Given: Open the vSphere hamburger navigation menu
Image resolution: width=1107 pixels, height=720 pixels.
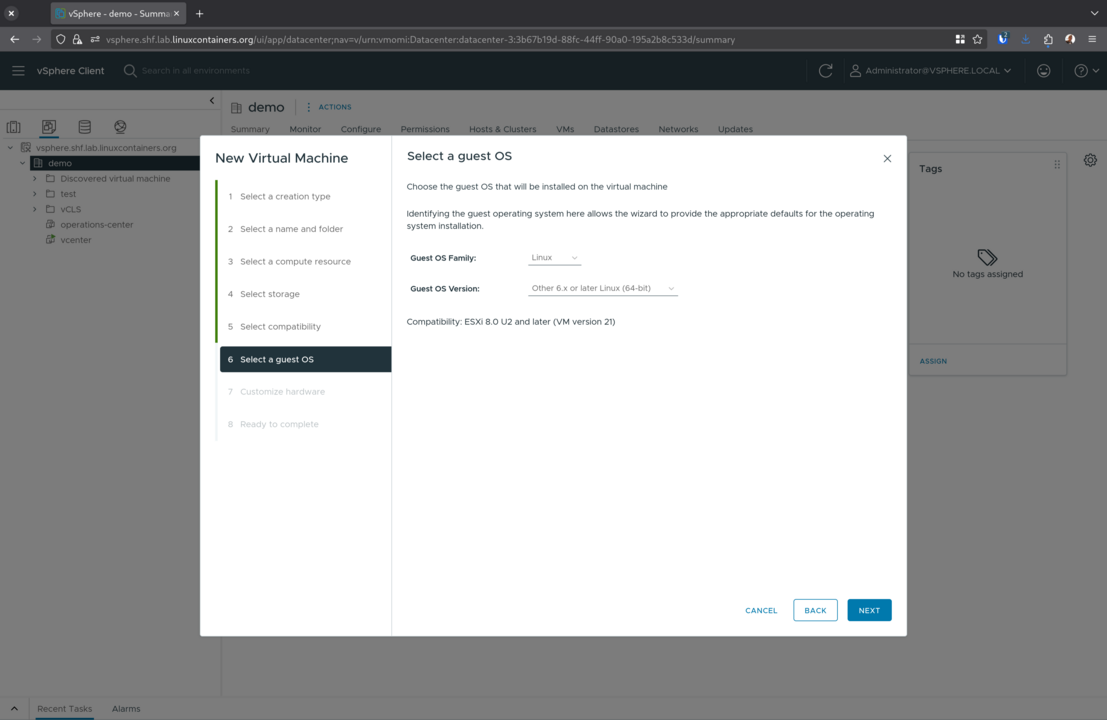Looking at the screenshot, I should click(x=18, y=71).
